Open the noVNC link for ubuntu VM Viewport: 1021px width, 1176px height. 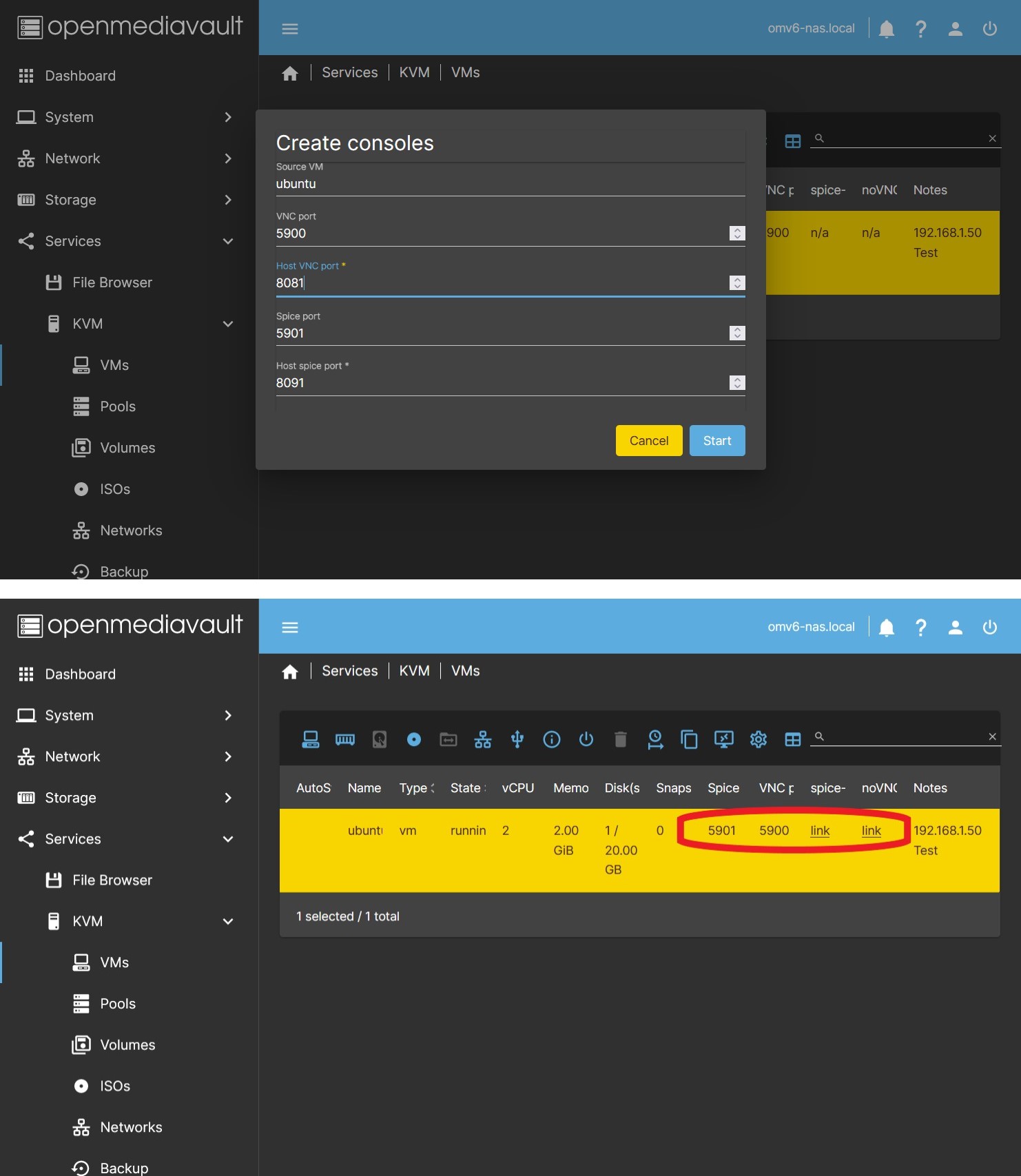point(871,831)
